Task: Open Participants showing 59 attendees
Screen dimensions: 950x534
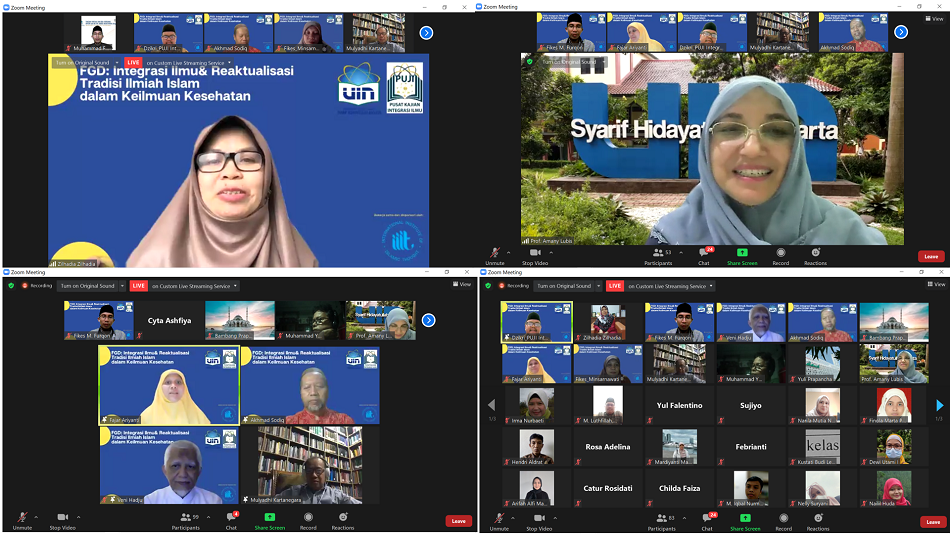Action: (x=186, y=520)
